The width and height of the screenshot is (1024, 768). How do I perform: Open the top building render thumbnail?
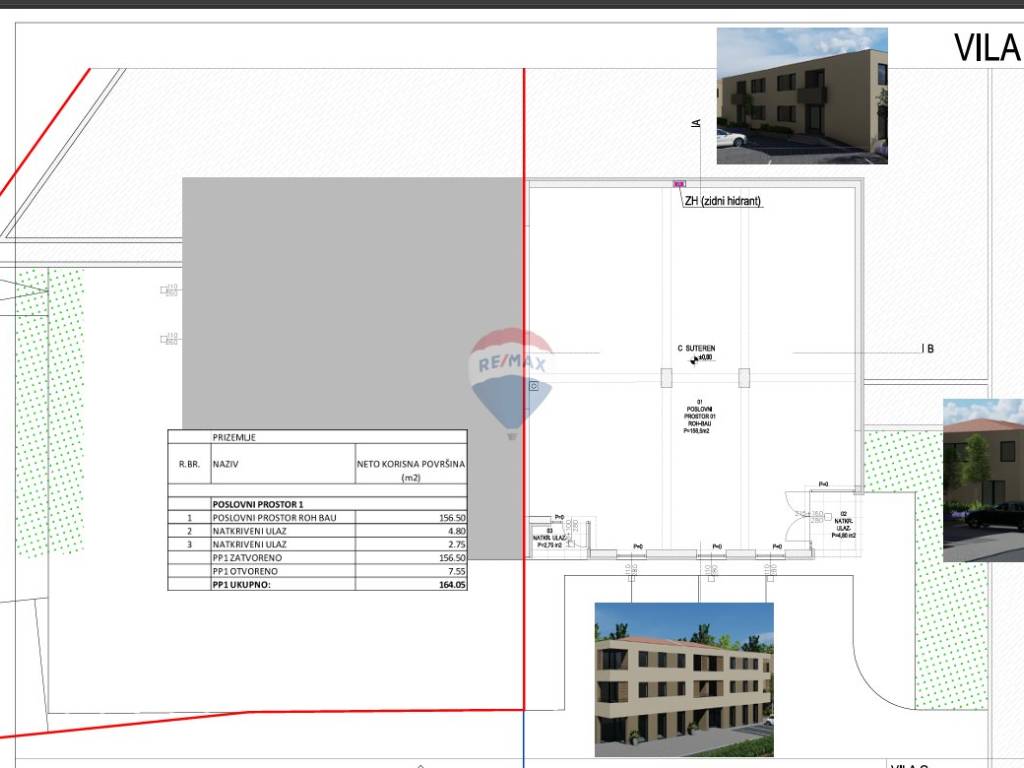pos(802,96)
